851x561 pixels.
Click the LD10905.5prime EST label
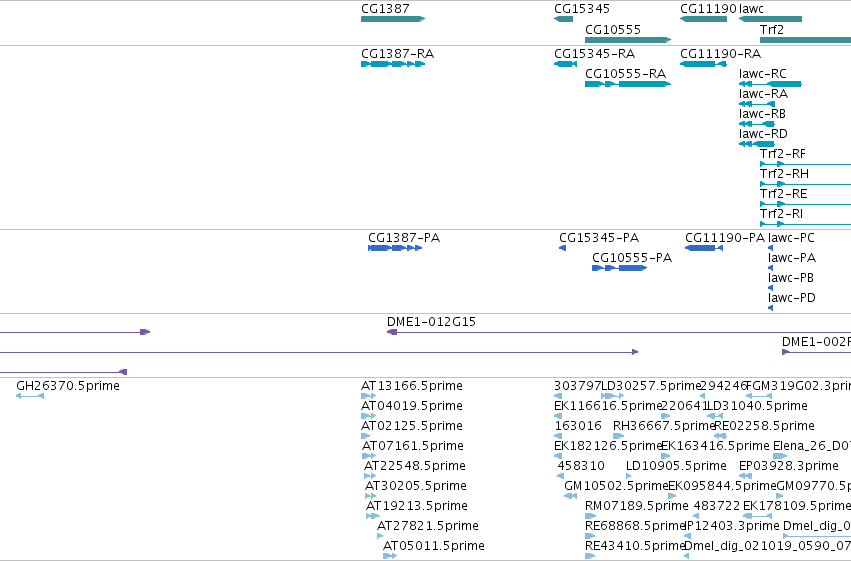(x=676, y=466)
